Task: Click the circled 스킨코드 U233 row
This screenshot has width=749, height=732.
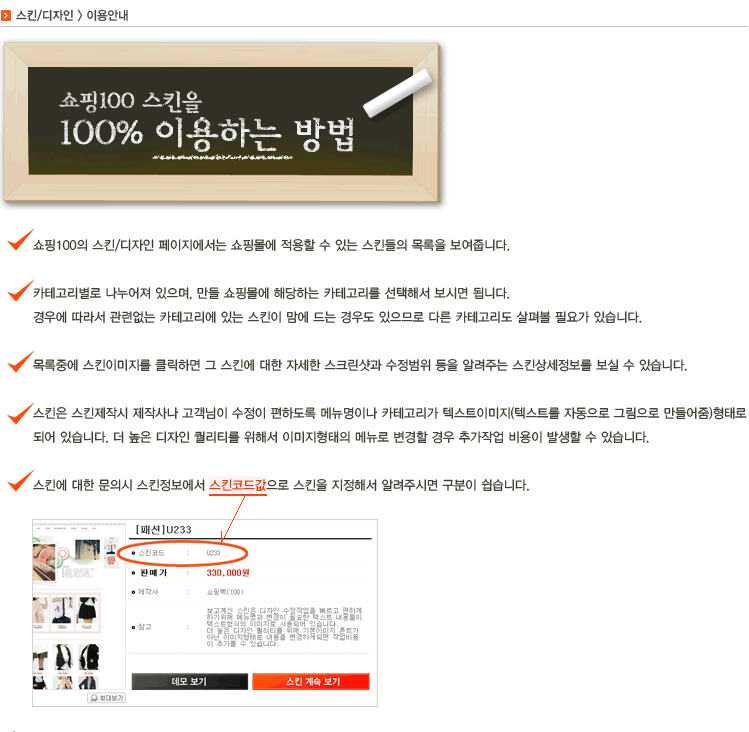Action: coord(182,553)
